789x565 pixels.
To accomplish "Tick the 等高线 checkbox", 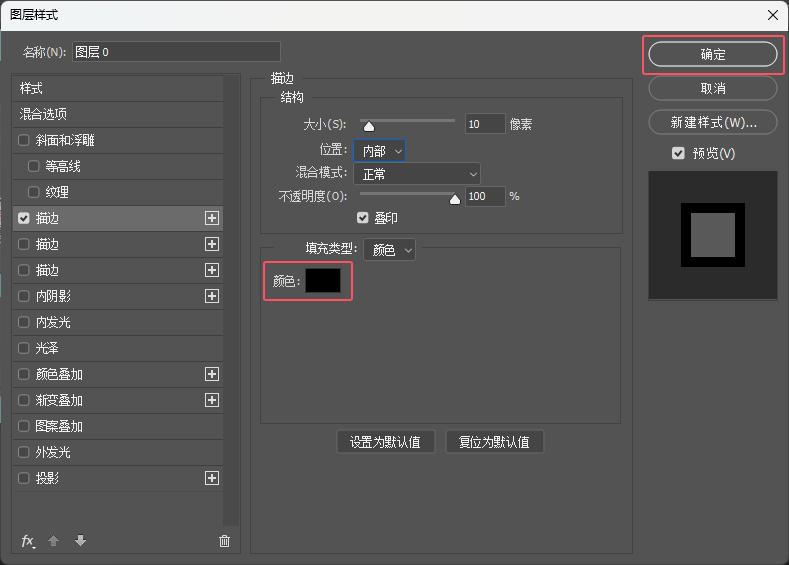I will click(x=34, y=166).
